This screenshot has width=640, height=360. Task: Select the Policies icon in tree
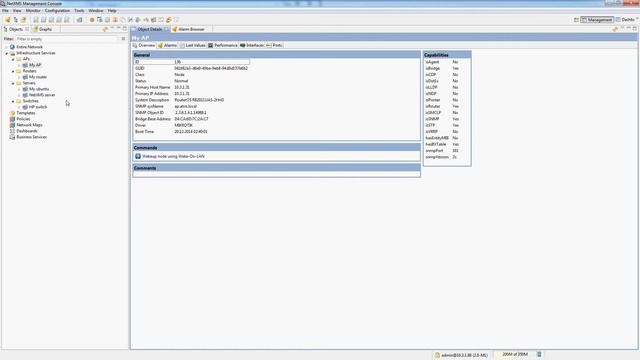pos(12,119)
